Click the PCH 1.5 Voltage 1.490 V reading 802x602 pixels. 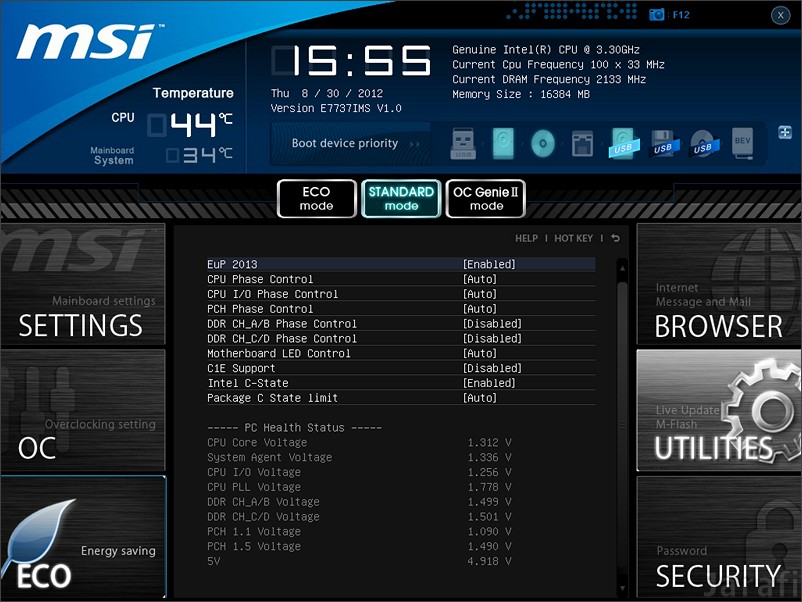(489, 546)
